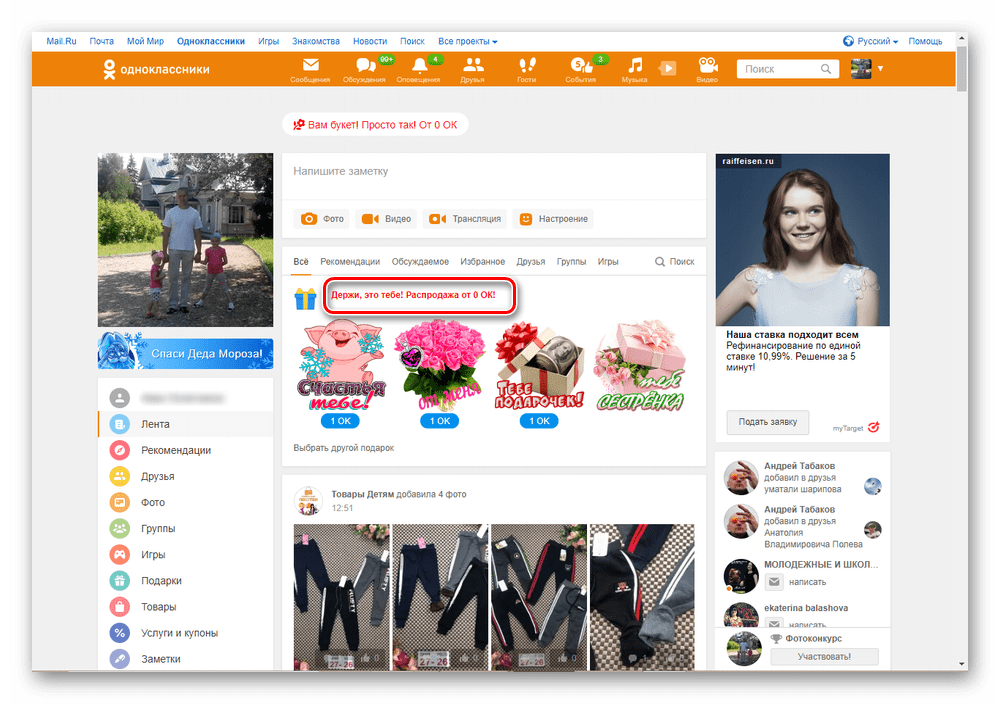The height and width of the screenshot is (704, 1000).
Task: Check Оповещения notifications with badge 4
Action: (419, 68)
